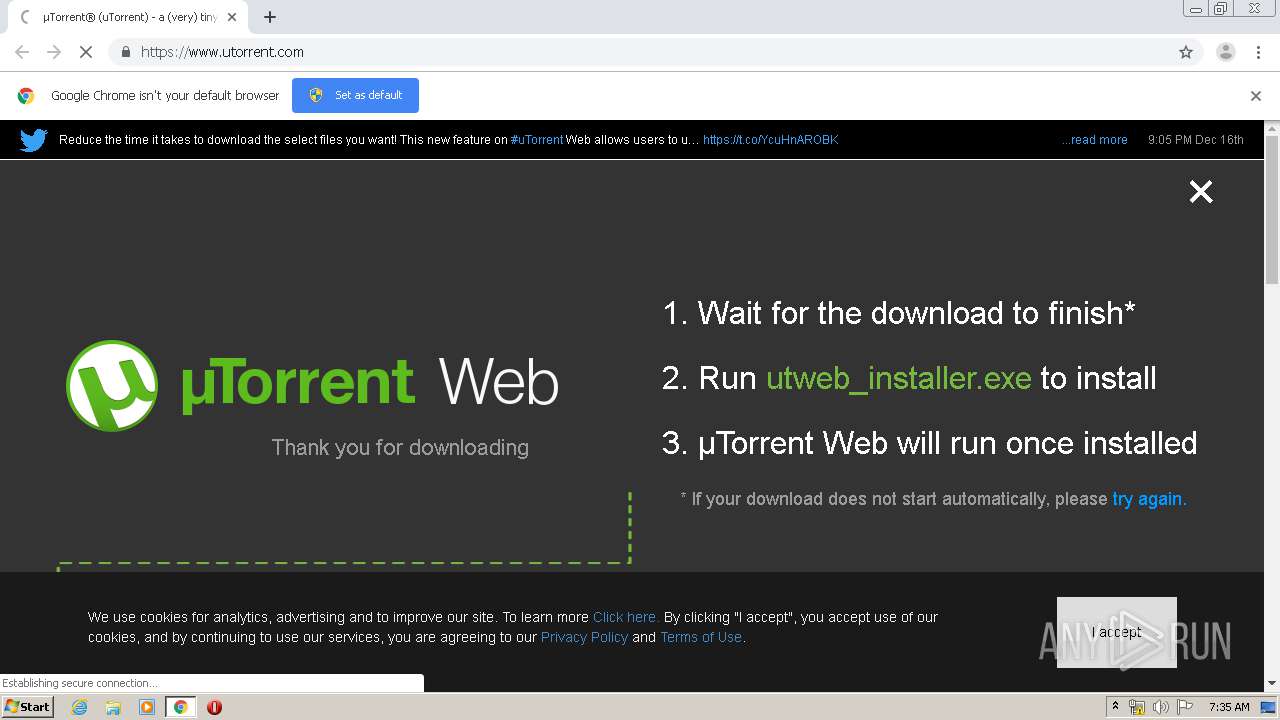Go back to the previous page
This screenshot has height=720, width=1280.
22,52
